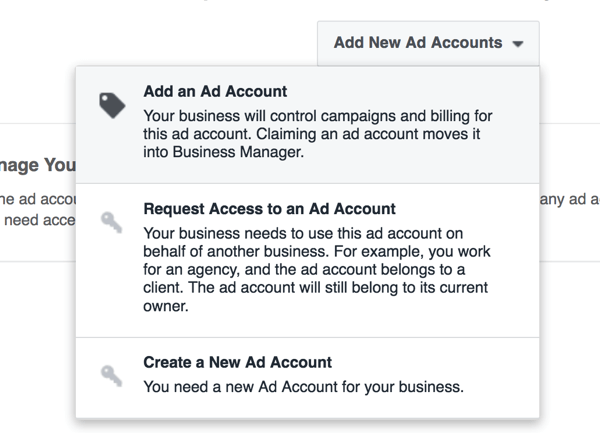Viewport: 600px width, 433px height.
Task: Select Create a New Ad Account option
Action: pyautogui.click(x=308, y=378)
